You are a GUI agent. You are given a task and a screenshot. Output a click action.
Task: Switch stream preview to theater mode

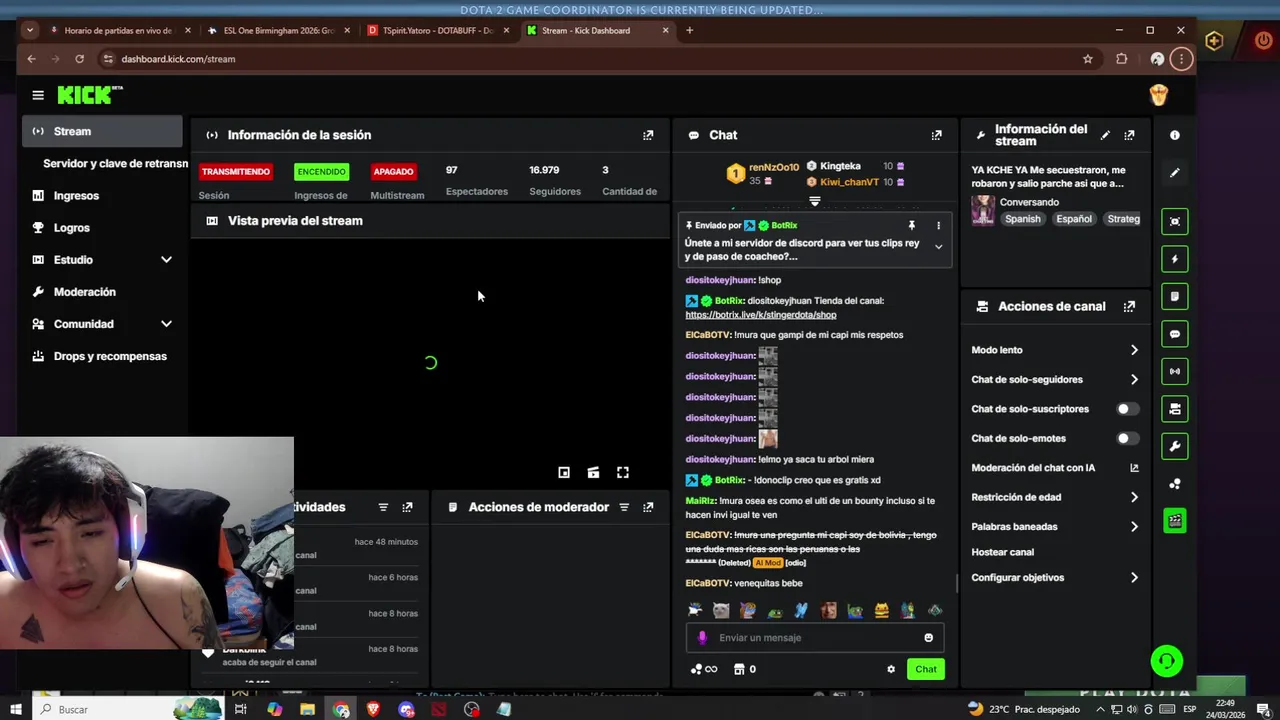(x=593, y=472)
